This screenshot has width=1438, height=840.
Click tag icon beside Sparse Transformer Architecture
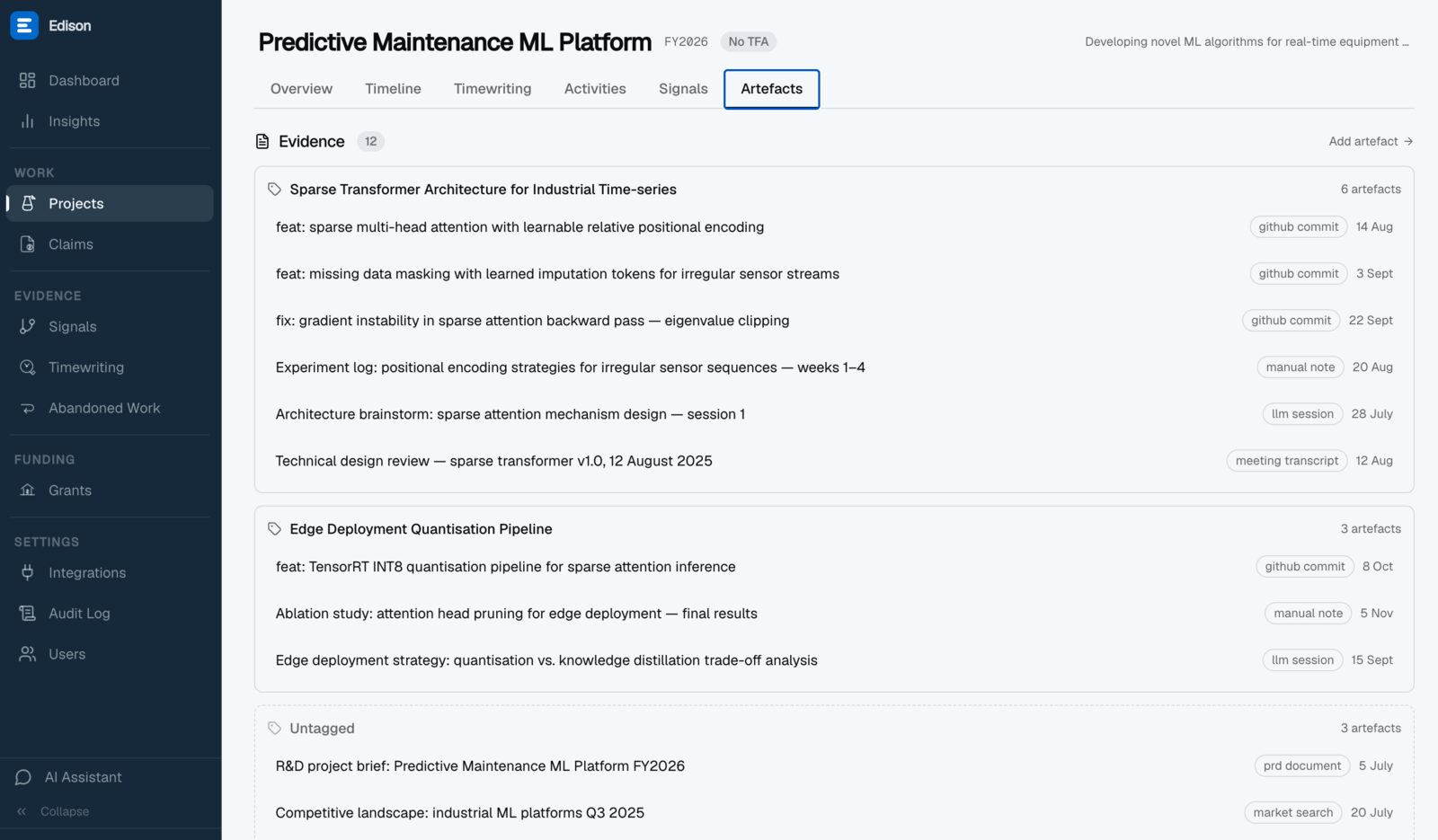tap(274, 190)
